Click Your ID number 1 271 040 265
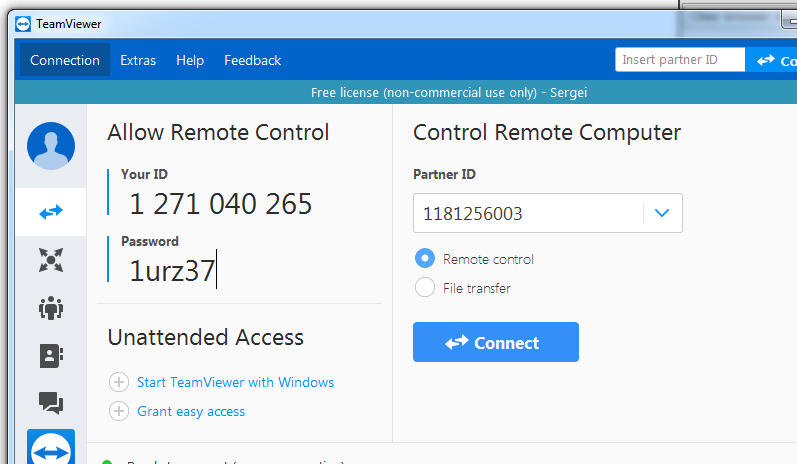797x464 pixels. click(x=221, y=204)
